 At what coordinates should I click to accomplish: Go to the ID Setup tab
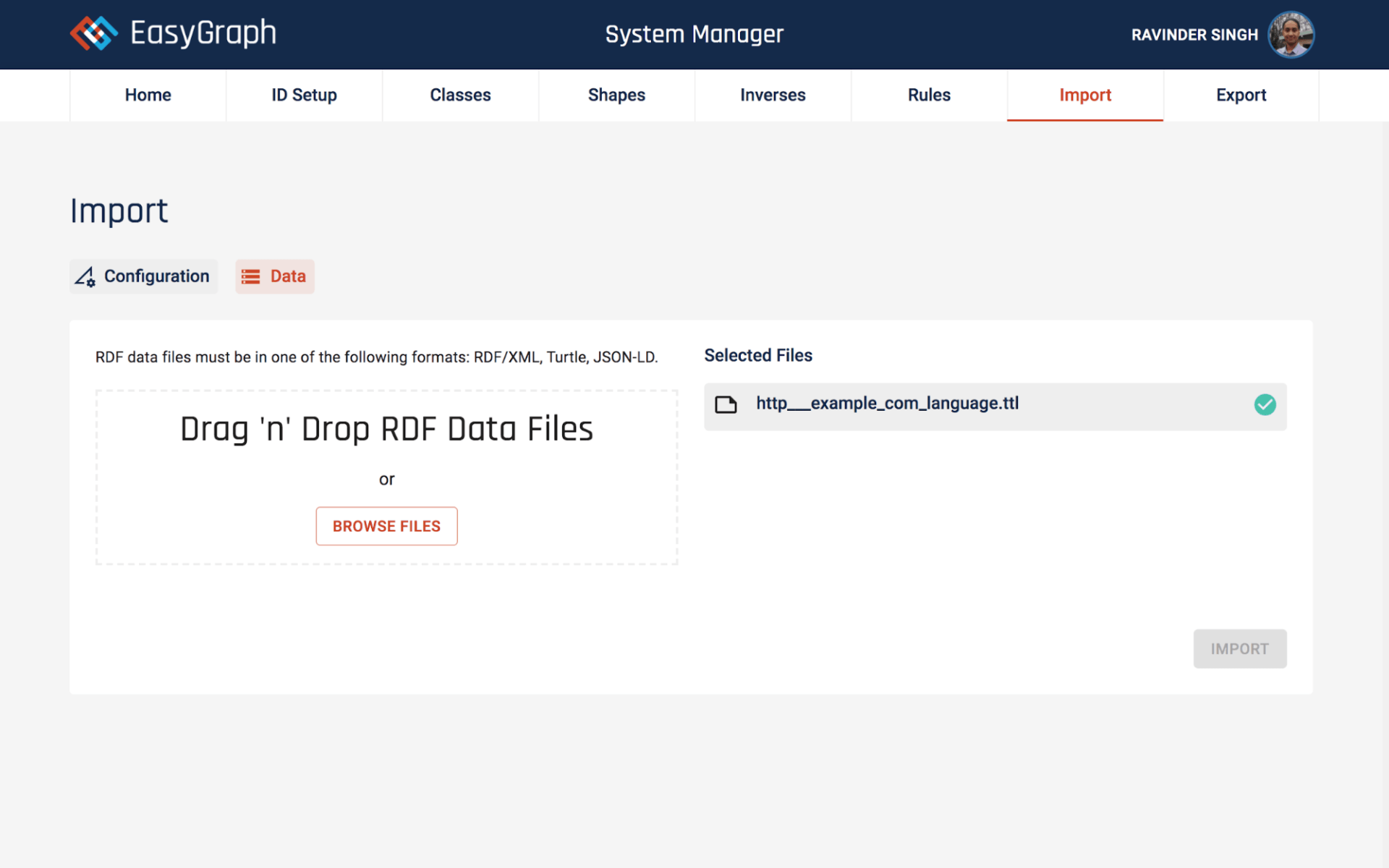click(304, 95)
